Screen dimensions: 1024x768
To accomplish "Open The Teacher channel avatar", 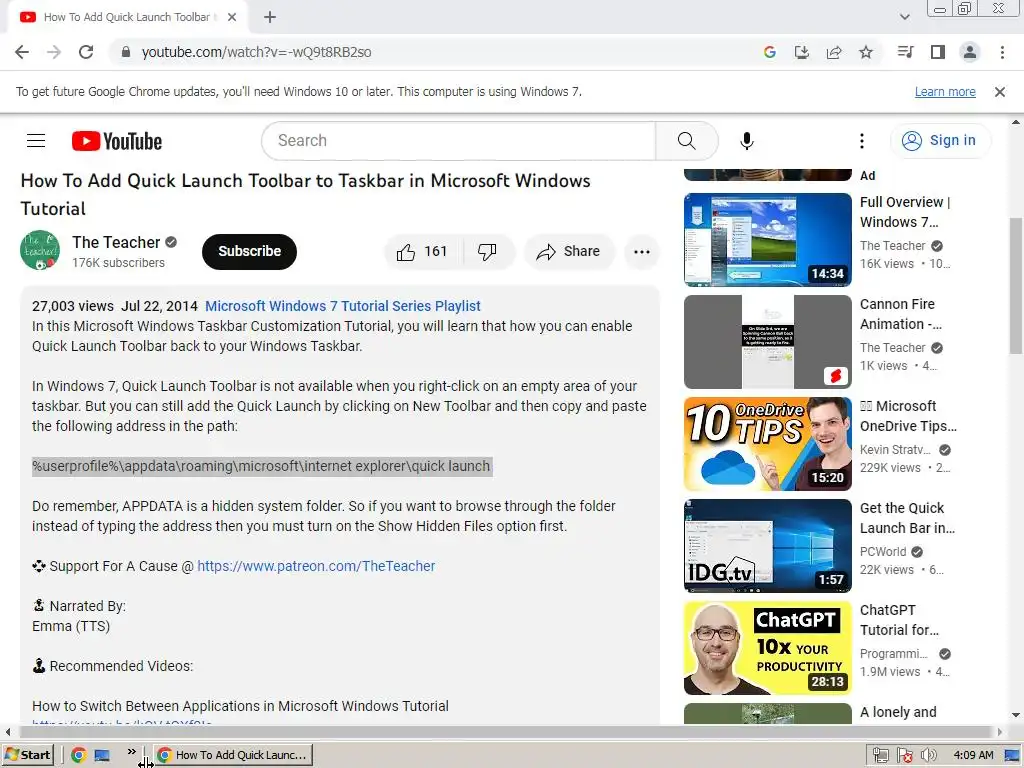I will pyautogui.click(x=40, y=250).
